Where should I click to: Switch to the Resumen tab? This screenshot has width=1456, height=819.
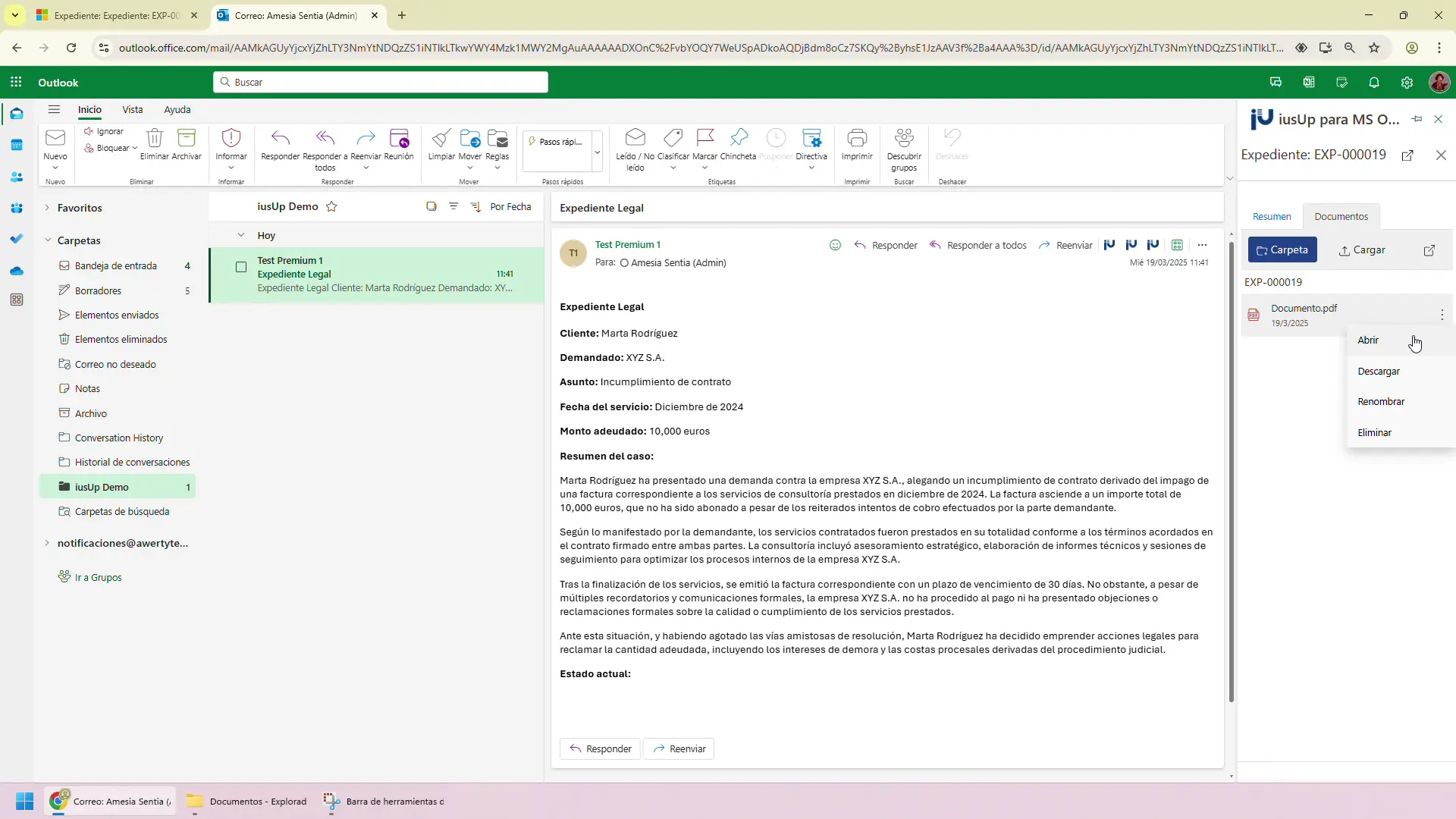[x=1271, y=217]
